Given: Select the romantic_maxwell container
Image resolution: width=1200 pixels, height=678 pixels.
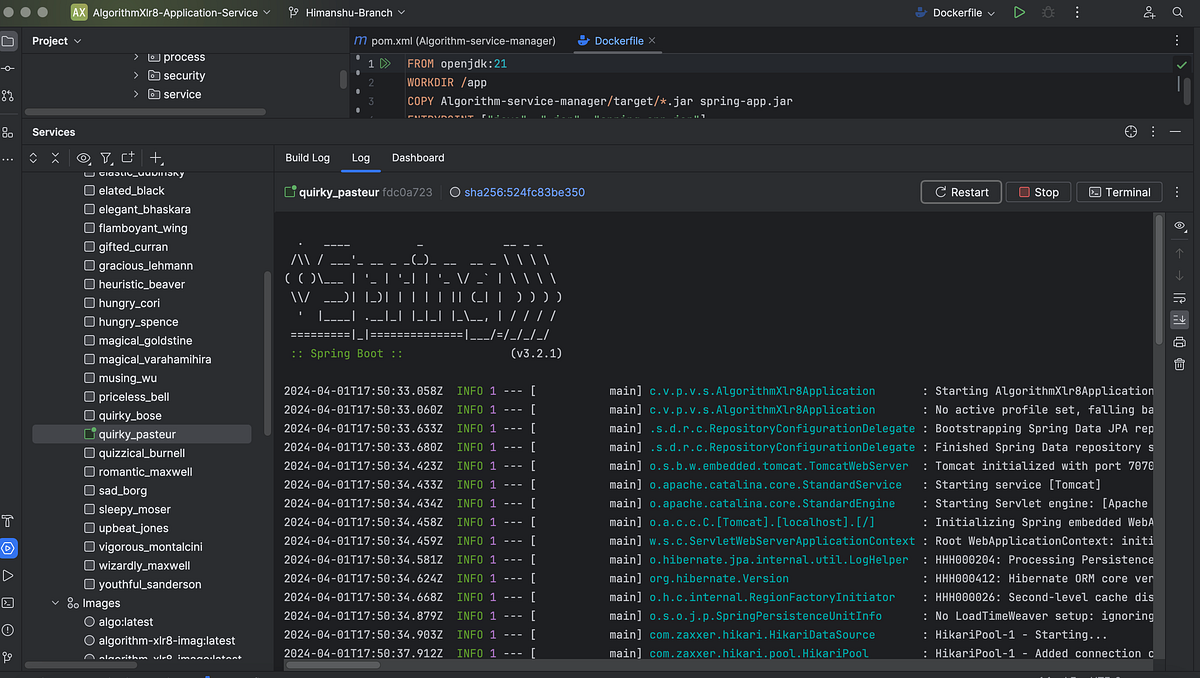Looking at the screenshot, I should click(x=145, y=472).
